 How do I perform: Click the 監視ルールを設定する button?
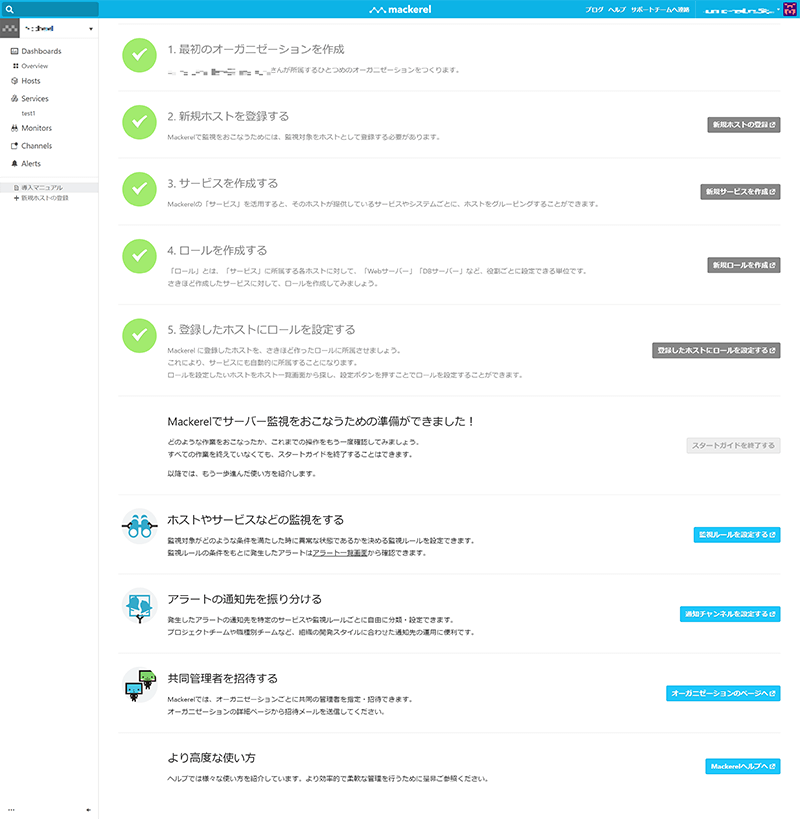click(736, 535)
